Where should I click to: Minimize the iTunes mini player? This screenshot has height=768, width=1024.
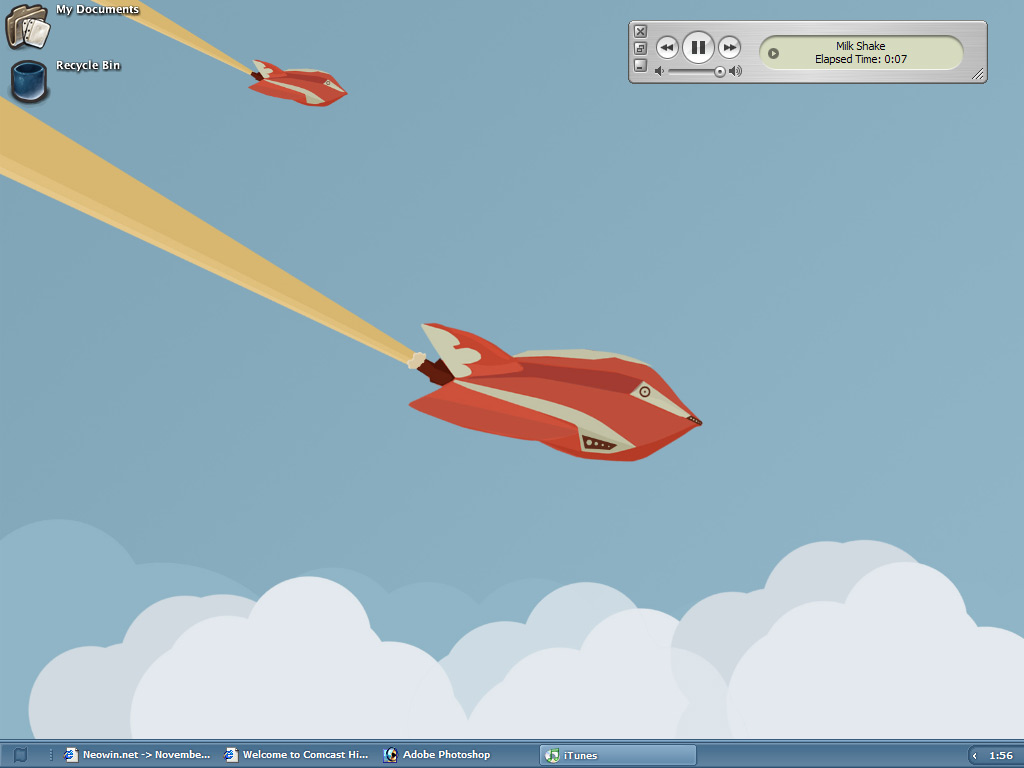pos(641,65)
